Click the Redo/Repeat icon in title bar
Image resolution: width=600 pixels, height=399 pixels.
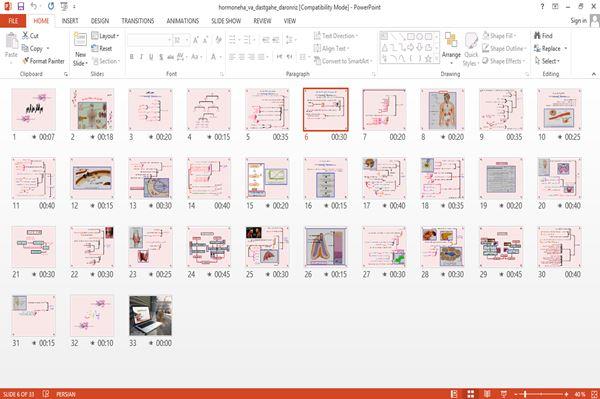[x=51, y=6]
